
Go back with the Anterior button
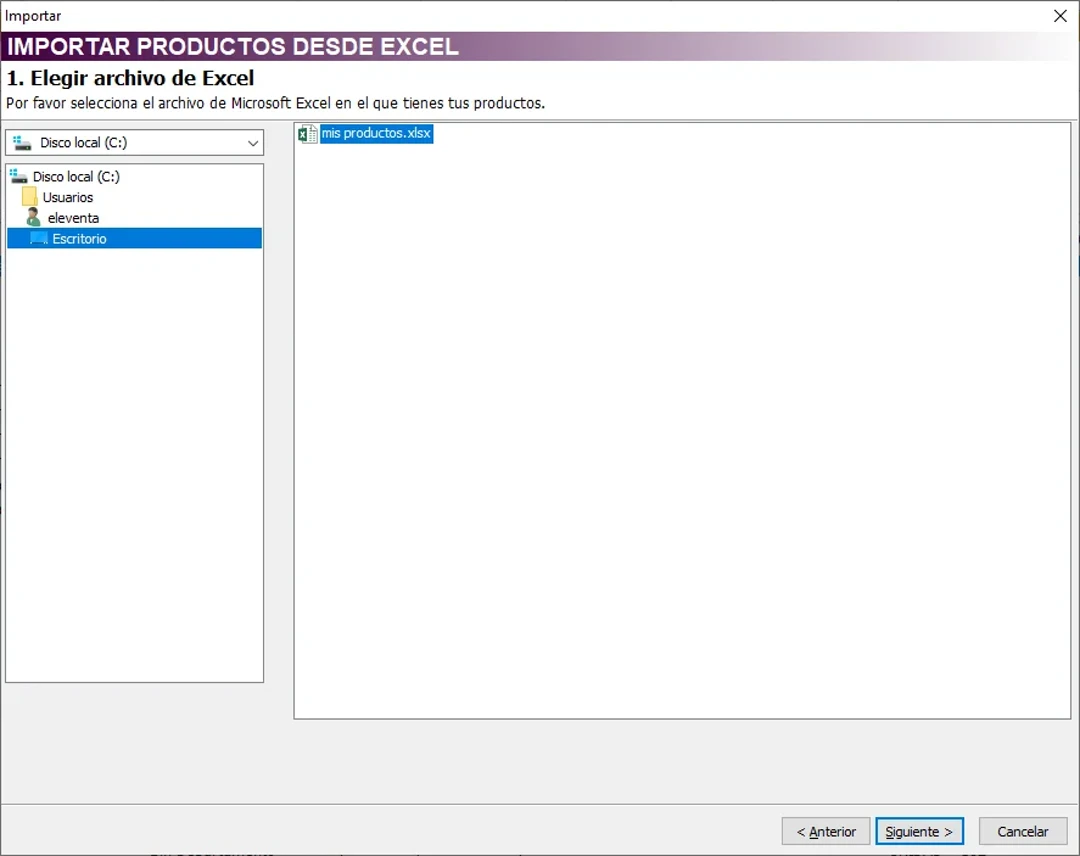(826, 831)
